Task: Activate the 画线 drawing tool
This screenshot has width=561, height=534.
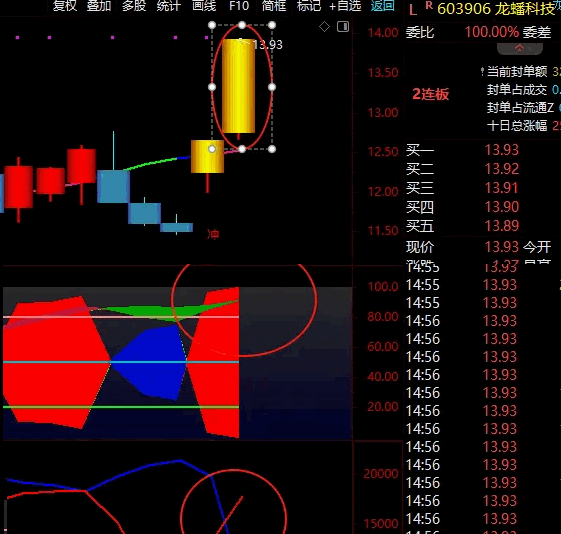Action: pos(204,6)
